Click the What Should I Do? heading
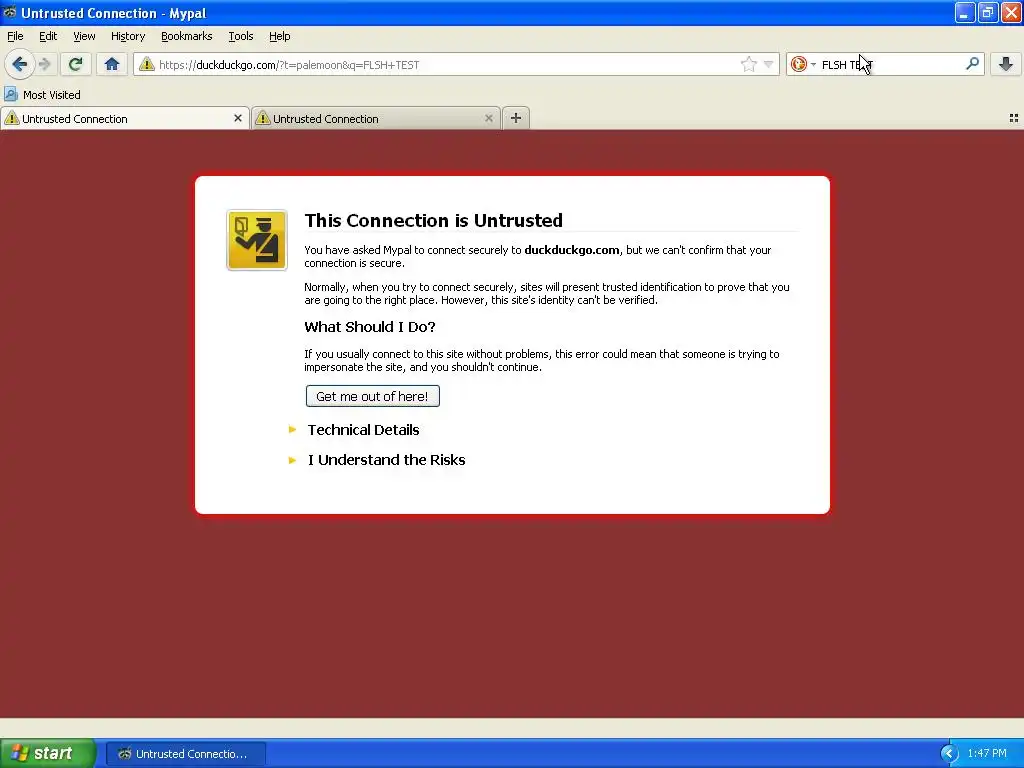This screenshot has height=768, width=1024. pyautogui.click(x=370, y=327)
